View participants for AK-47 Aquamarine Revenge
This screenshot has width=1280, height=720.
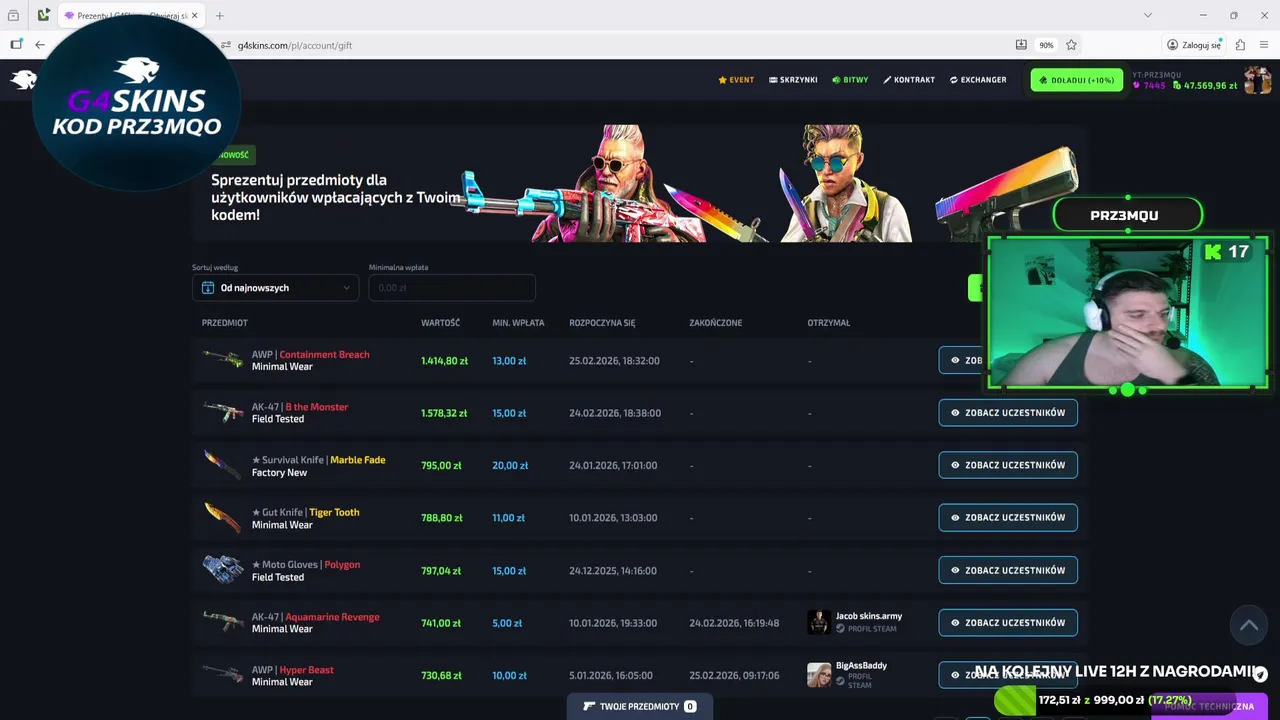(1008, 622)
